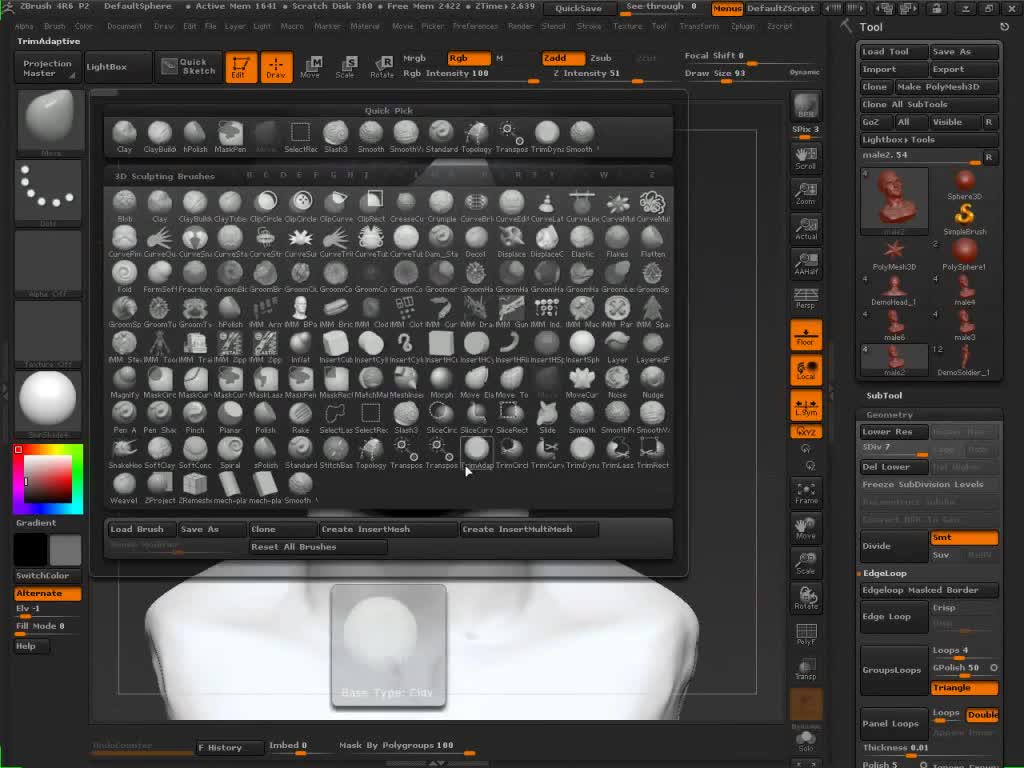Viewport: 1024px width, 768px height.
Task: Select the TrimAdaptive brush in the palette
Action: (x=476, y=450)
